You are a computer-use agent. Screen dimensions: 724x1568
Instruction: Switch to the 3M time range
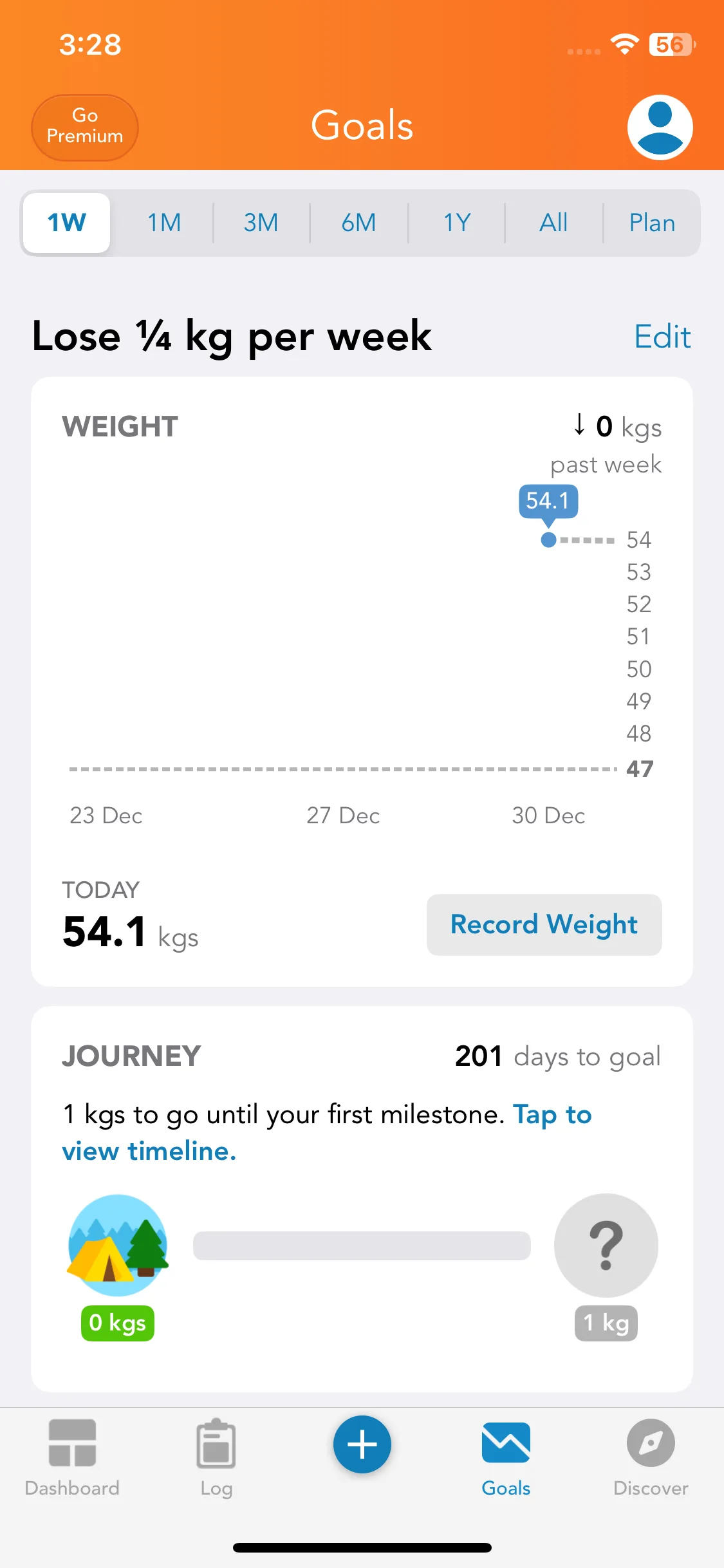tap(261, 223)
